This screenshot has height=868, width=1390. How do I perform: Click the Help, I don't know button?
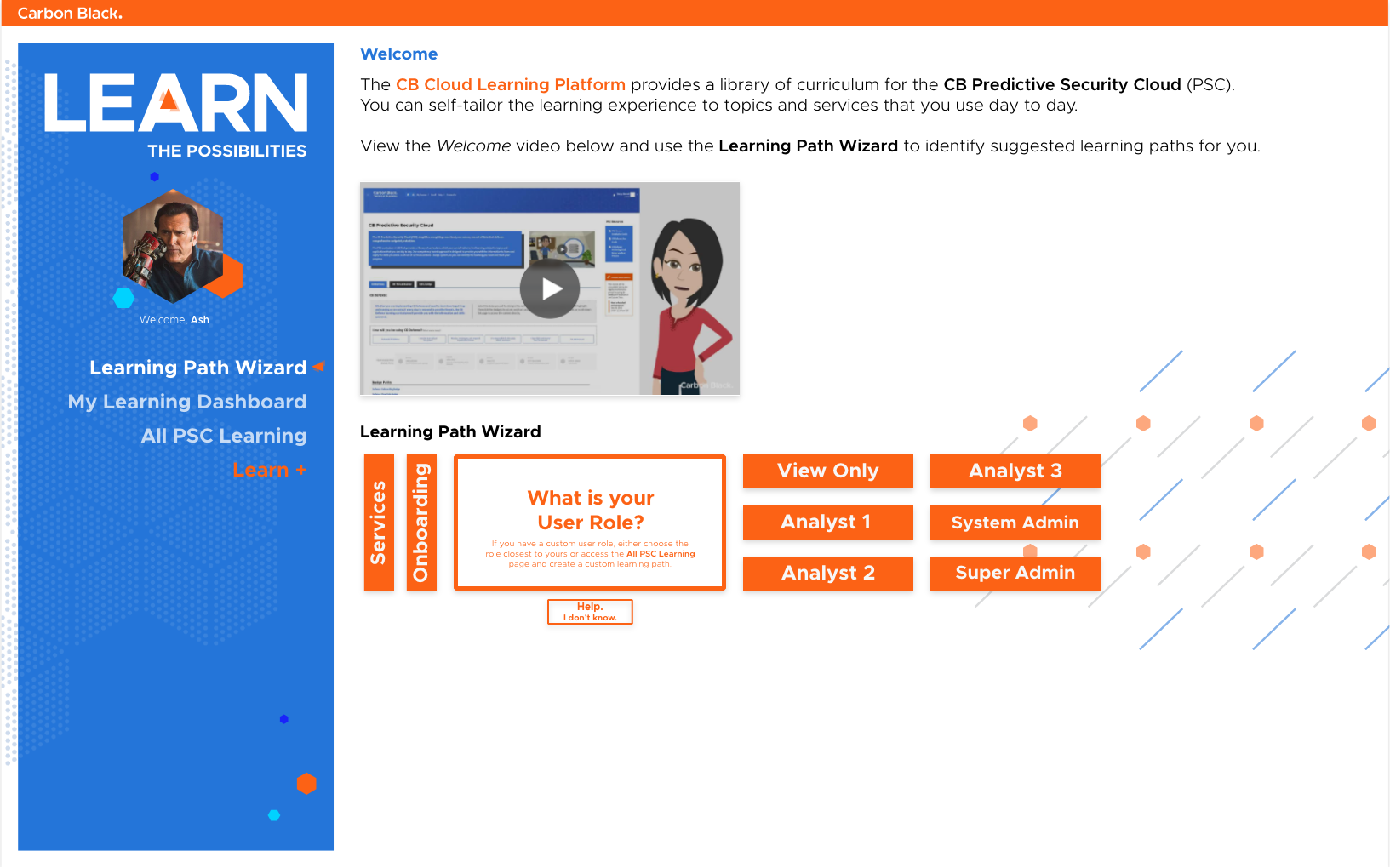(590, 612)
